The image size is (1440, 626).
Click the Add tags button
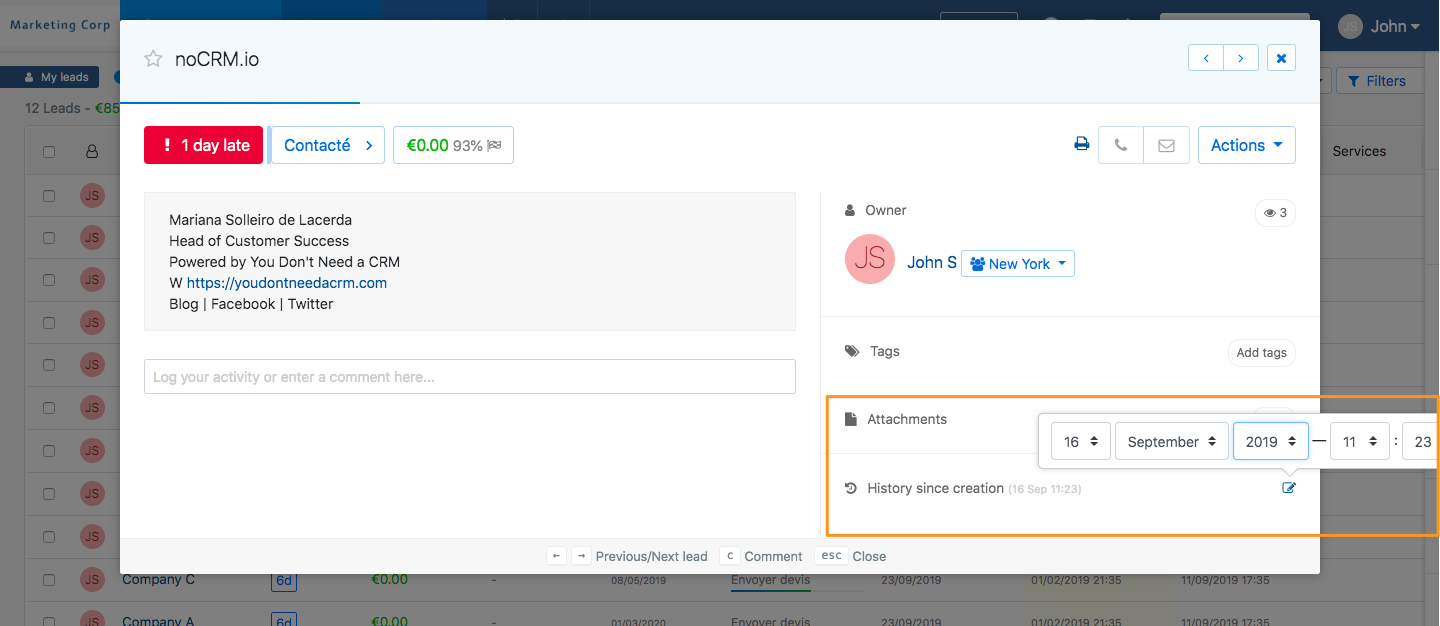pyautogui.click(x=1261, y=353)
